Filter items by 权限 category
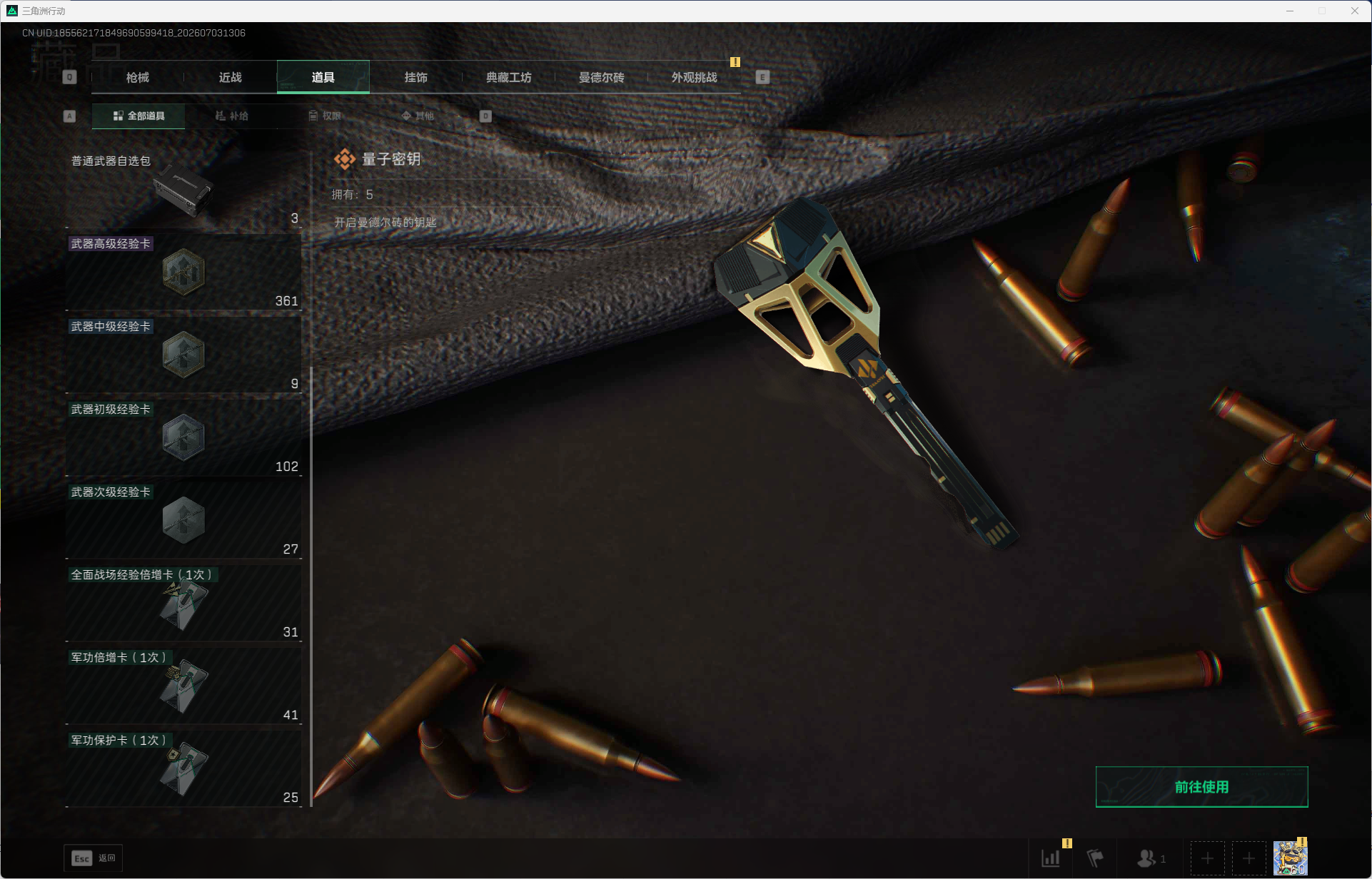The width and height of the screenshot is (1372, 879). point(325,116)
